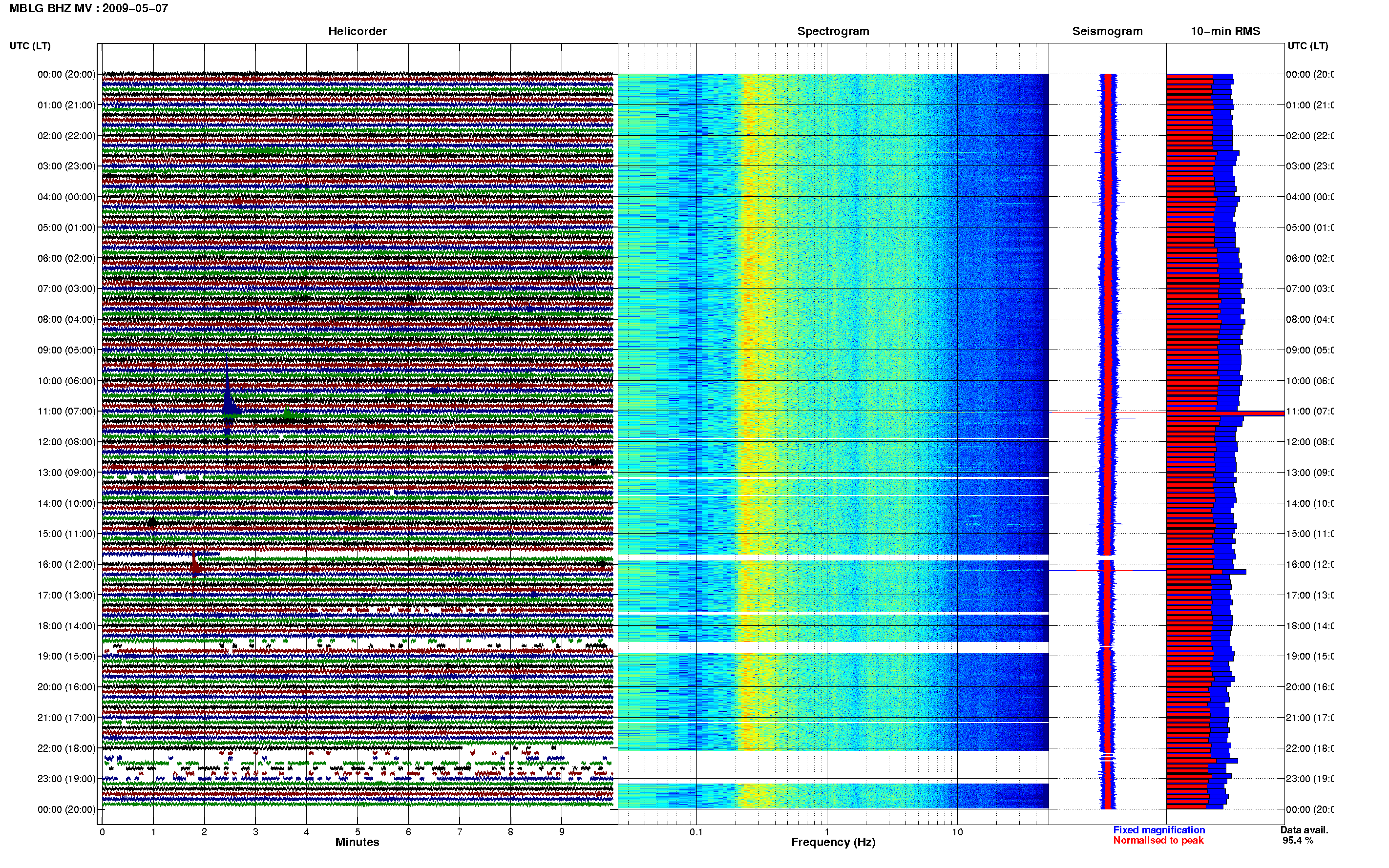Click the tall RMS bar at 11:00
The image size is (1389, 868).
1225,413
